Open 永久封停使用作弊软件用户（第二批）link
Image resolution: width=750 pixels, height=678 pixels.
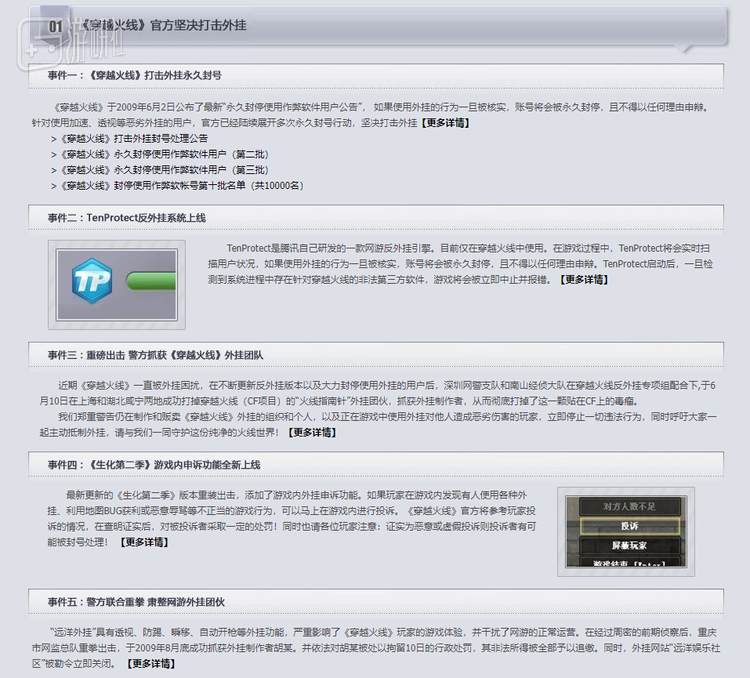pos(160,155)
